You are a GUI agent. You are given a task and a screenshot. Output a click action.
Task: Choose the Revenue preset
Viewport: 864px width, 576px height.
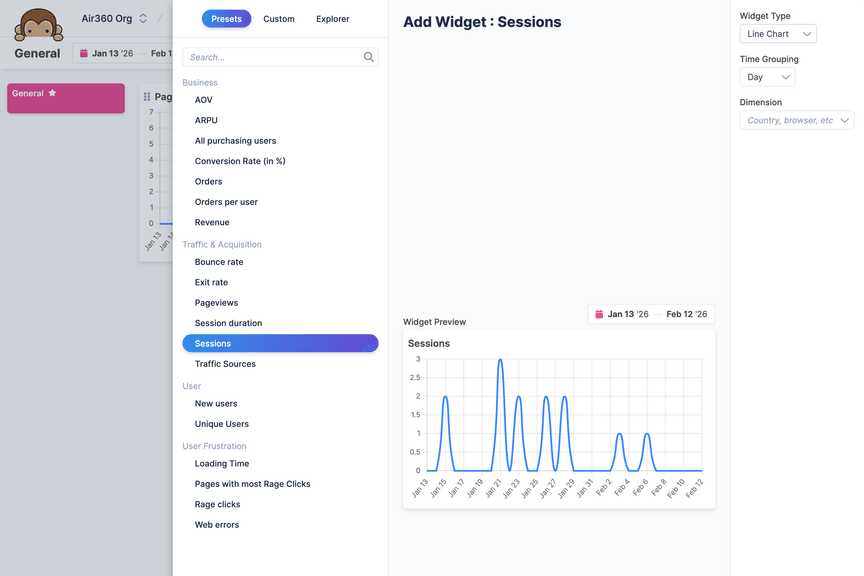212,222
